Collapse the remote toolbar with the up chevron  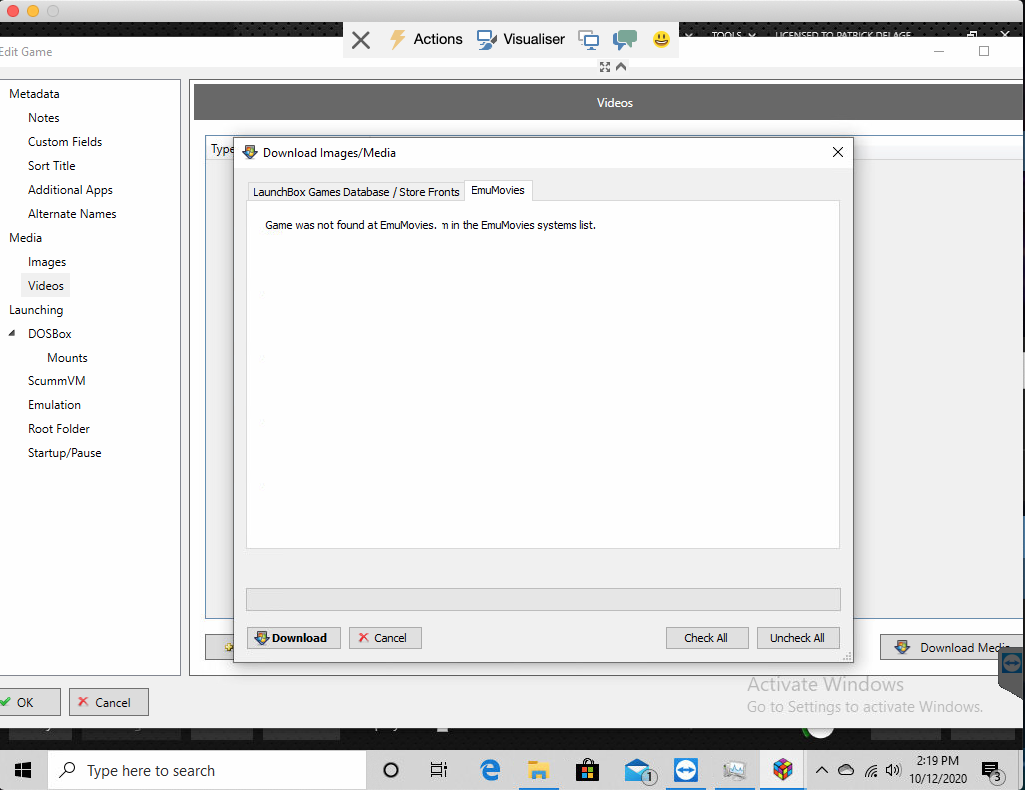(x=621, y=67)
